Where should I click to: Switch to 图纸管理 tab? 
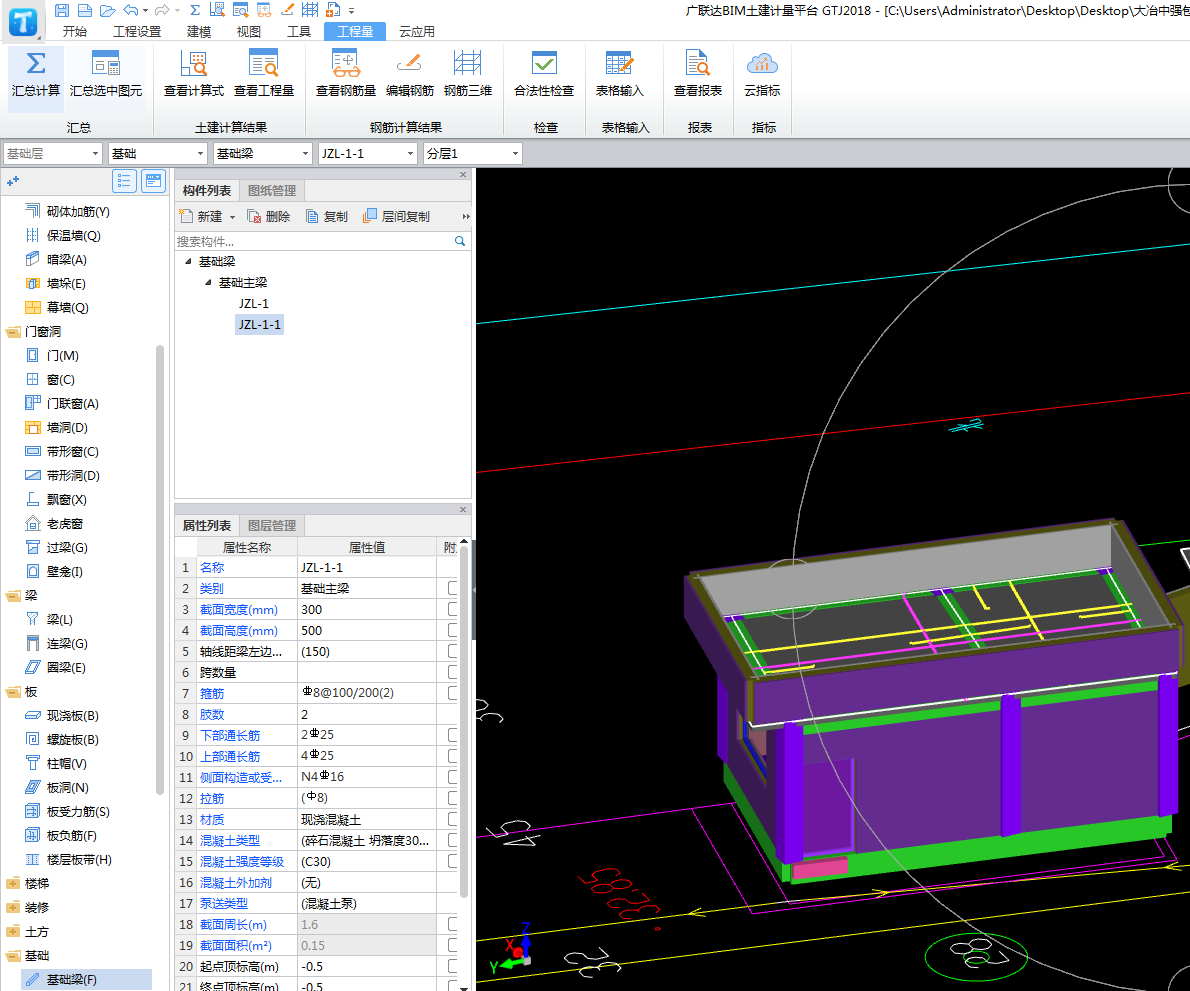coord(272,190)
